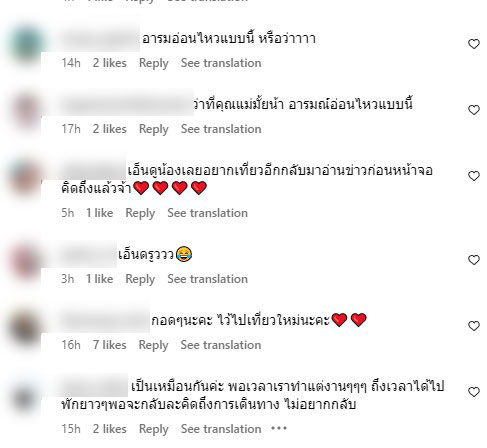The image size is (487, 448).
Task: See translation of the 3h comment
Action: (x=207, y=279)
